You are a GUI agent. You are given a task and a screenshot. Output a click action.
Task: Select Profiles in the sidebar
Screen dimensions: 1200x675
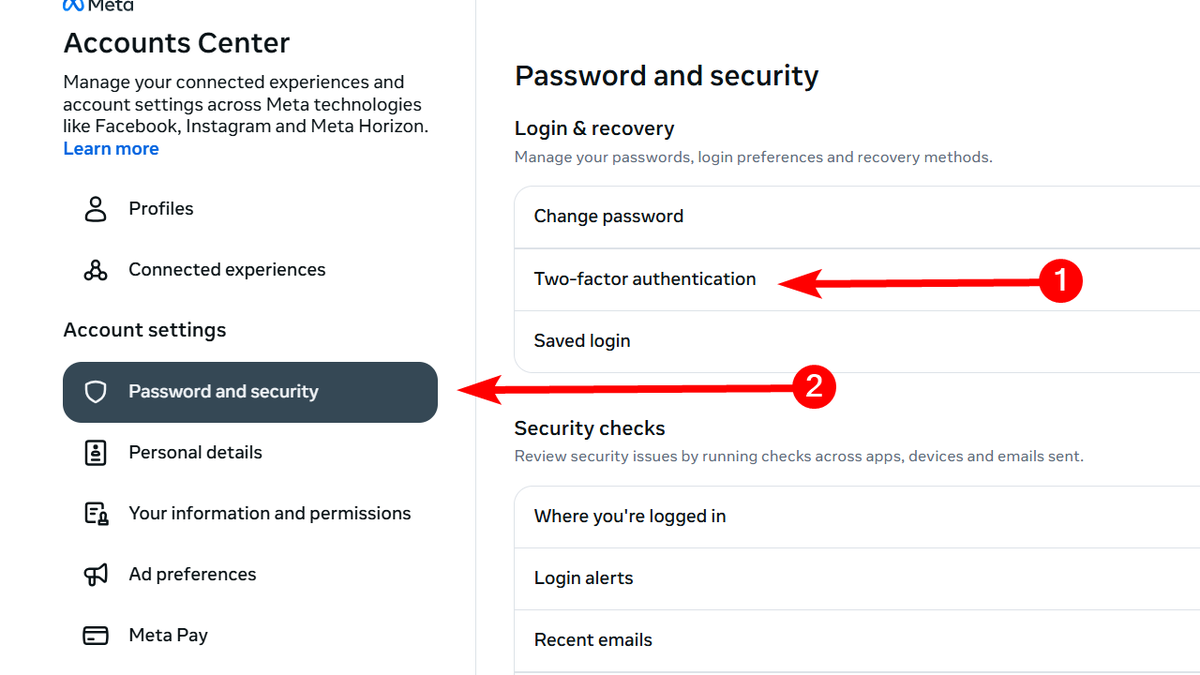click(x=161, y=209)
